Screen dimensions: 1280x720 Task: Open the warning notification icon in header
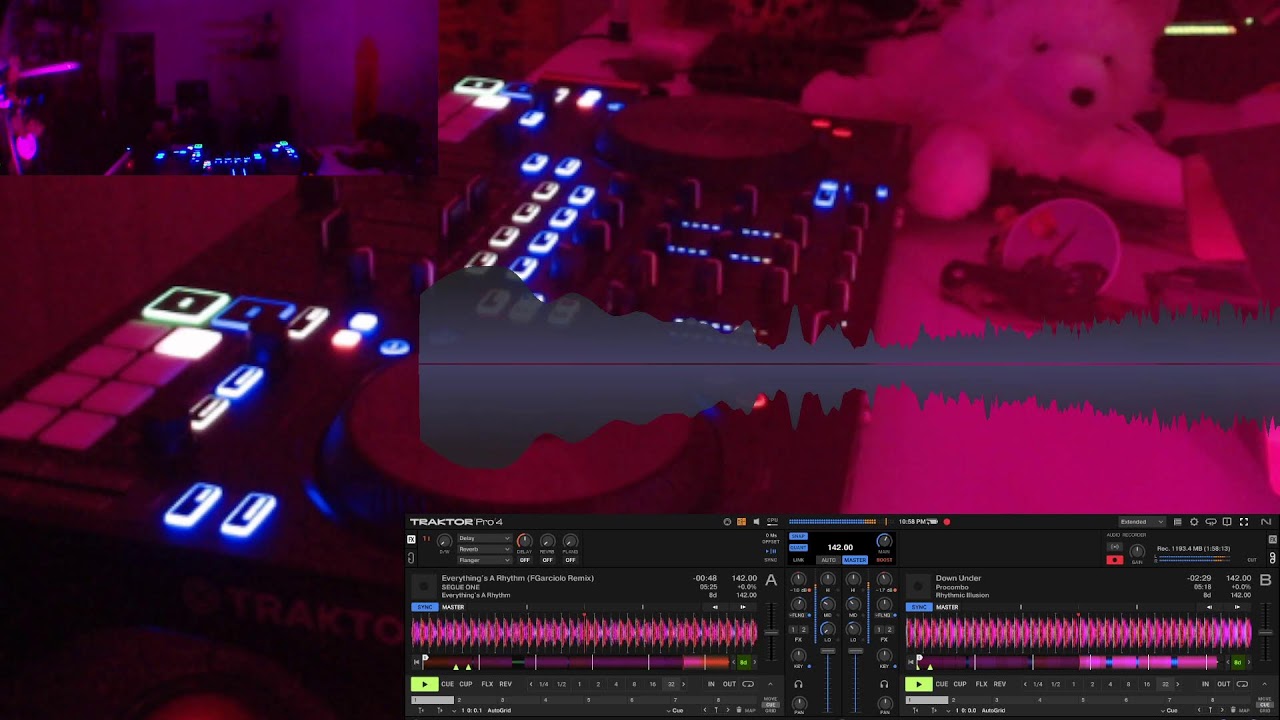click(1227, 522)
